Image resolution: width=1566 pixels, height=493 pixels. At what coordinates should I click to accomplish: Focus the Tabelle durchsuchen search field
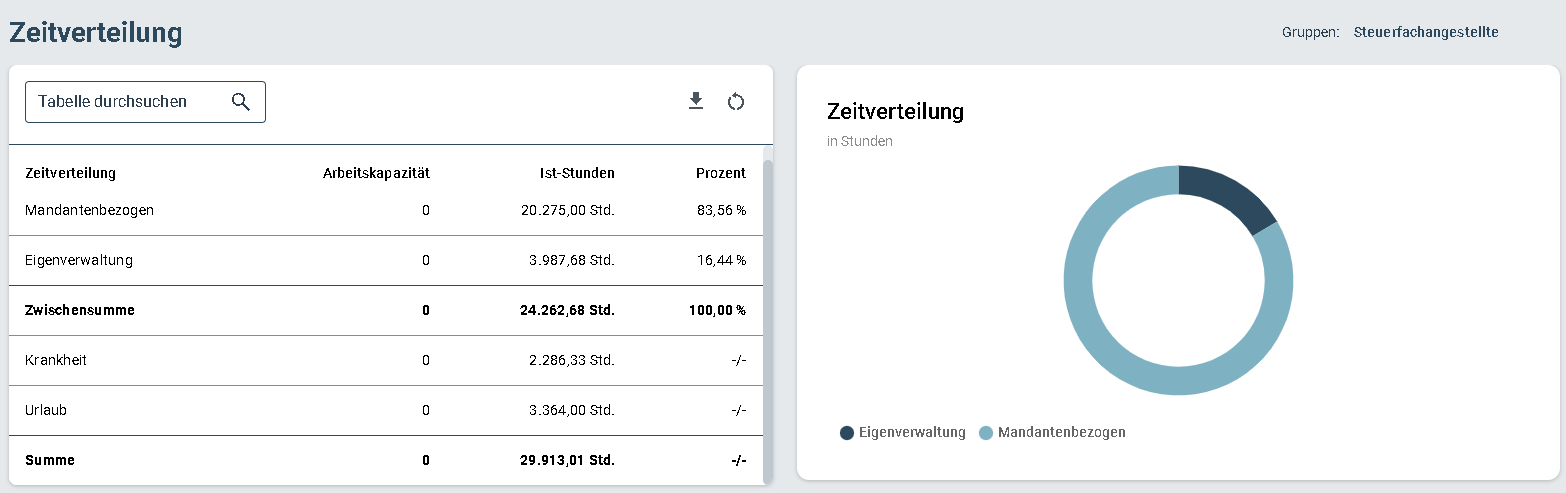145,102
